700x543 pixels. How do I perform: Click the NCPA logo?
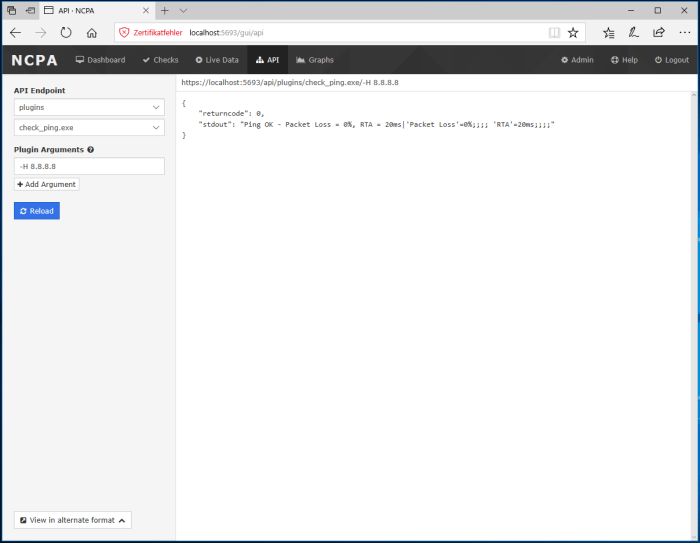(x=34, y=60)
